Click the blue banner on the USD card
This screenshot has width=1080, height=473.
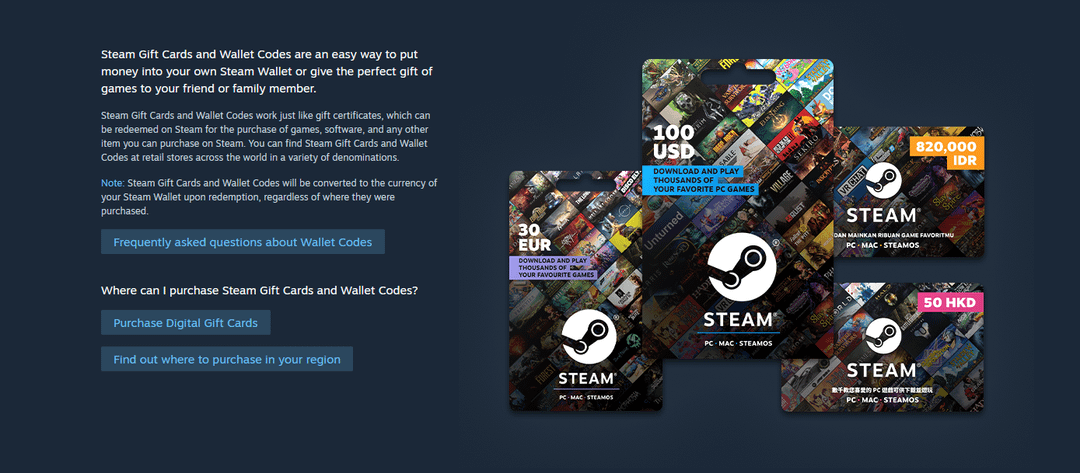point(700,180)
